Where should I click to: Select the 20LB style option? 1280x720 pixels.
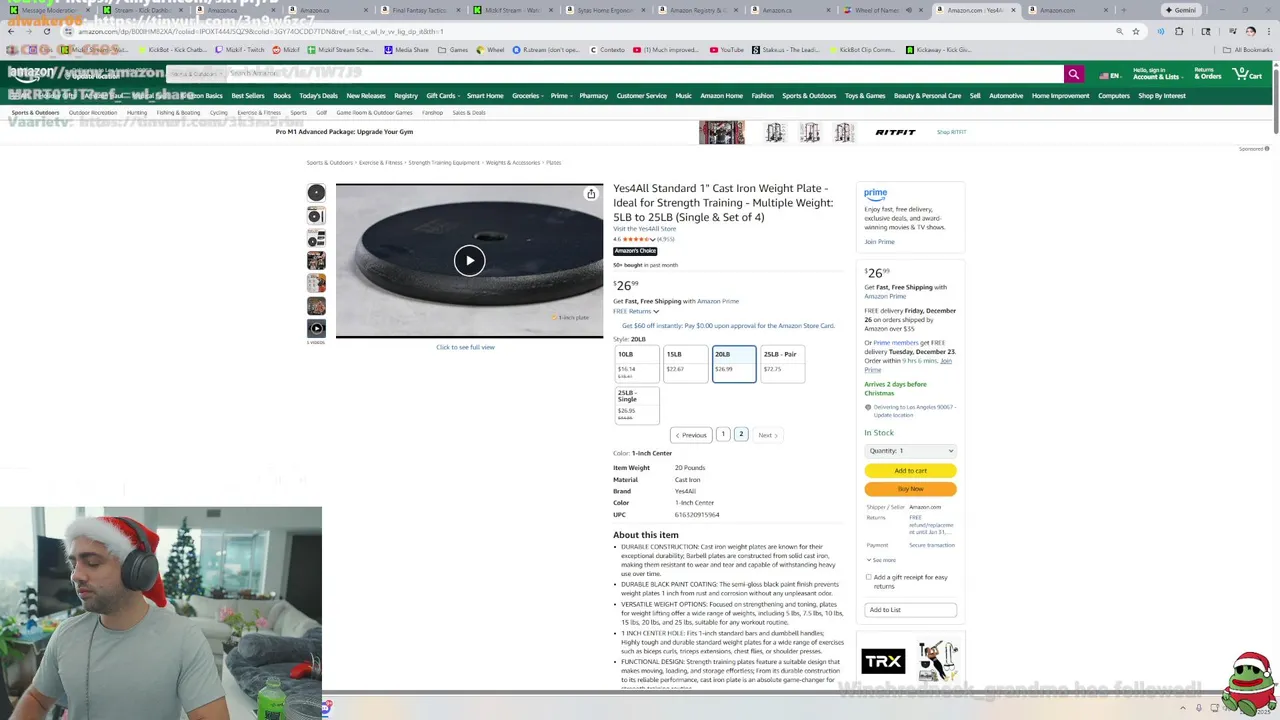click(x=734, y=364)
